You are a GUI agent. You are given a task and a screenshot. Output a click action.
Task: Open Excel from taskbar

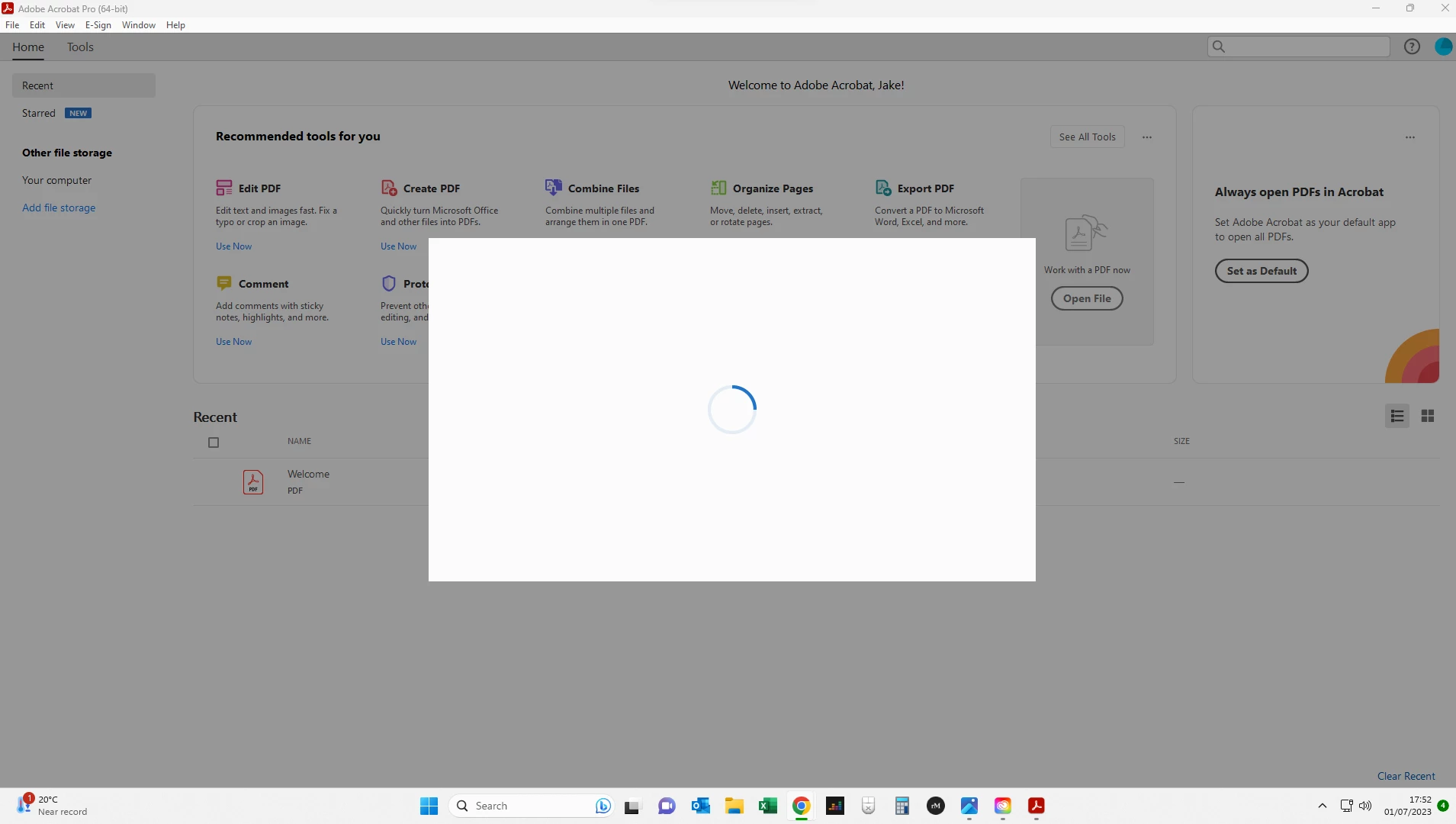(x=768, y=806)
